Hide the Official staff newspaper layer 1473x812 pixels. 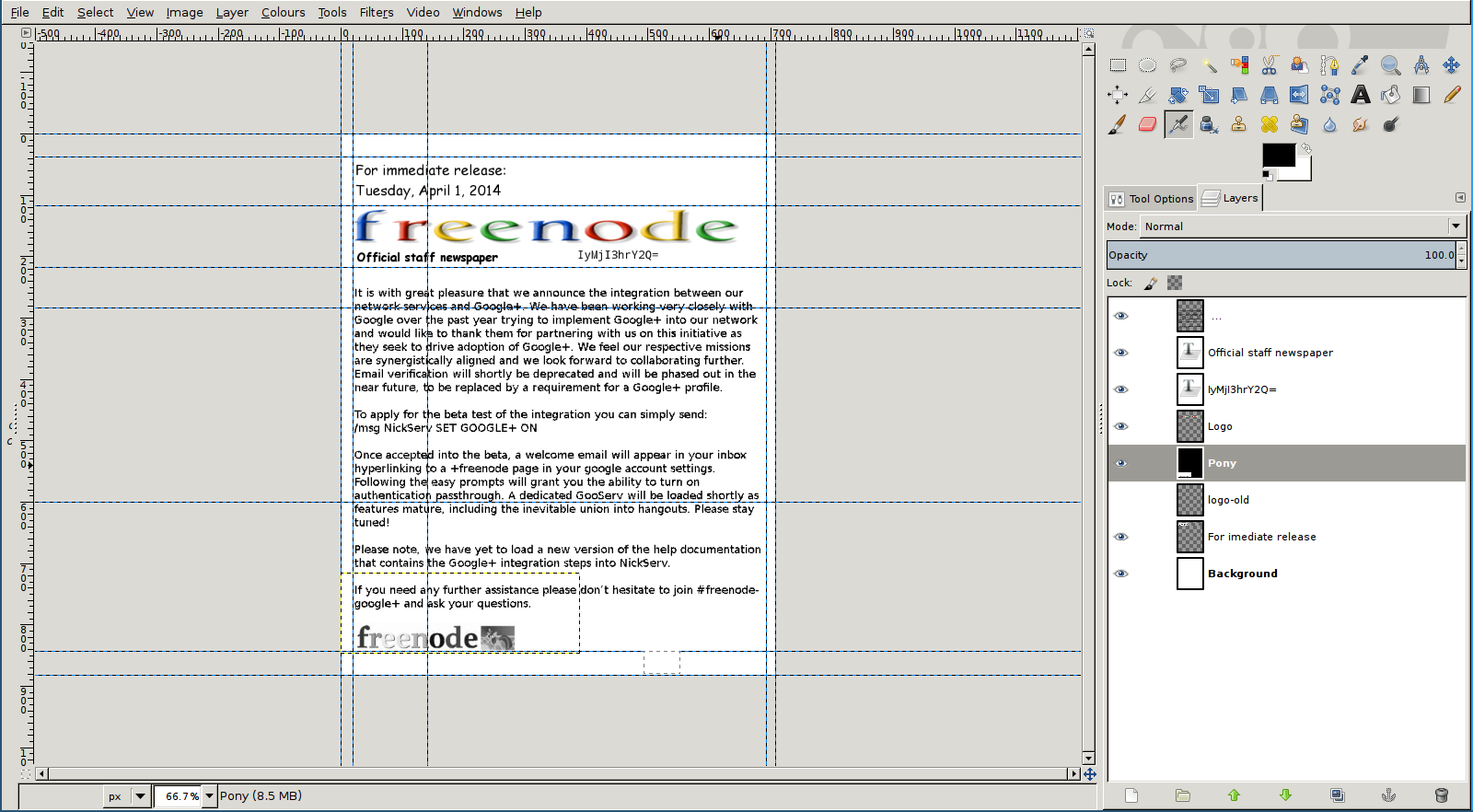coord(1120,353)
